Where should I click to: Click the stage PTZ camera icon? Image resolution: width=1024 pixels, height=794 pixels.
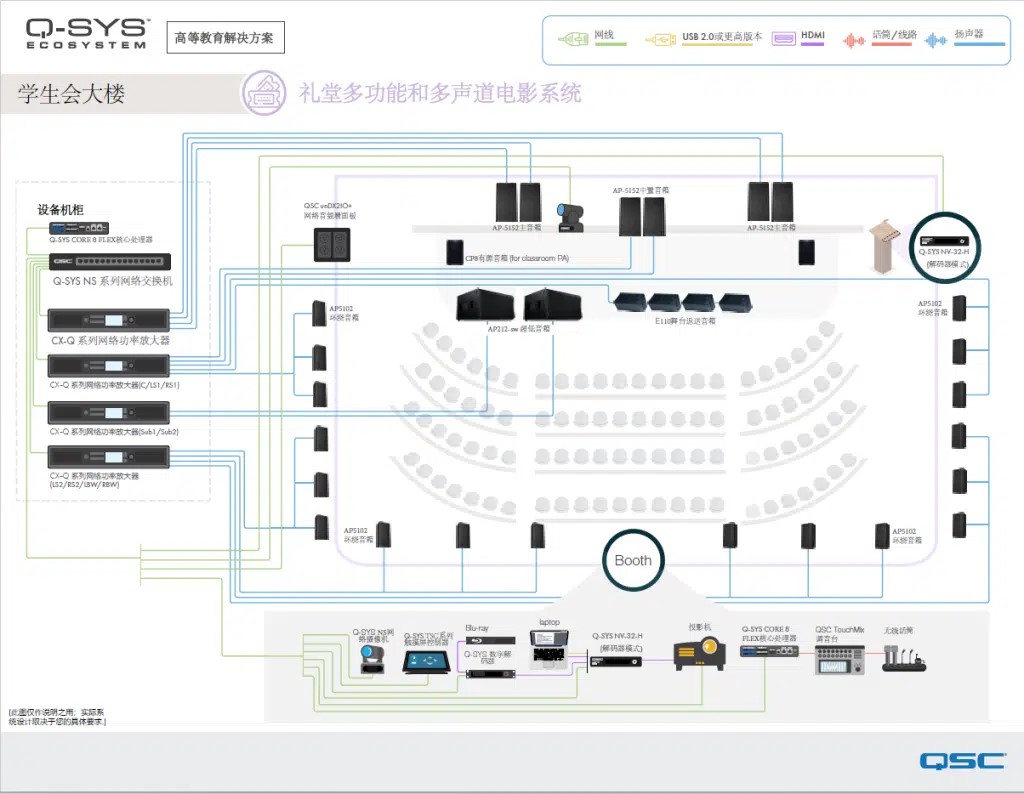point(570,217)
